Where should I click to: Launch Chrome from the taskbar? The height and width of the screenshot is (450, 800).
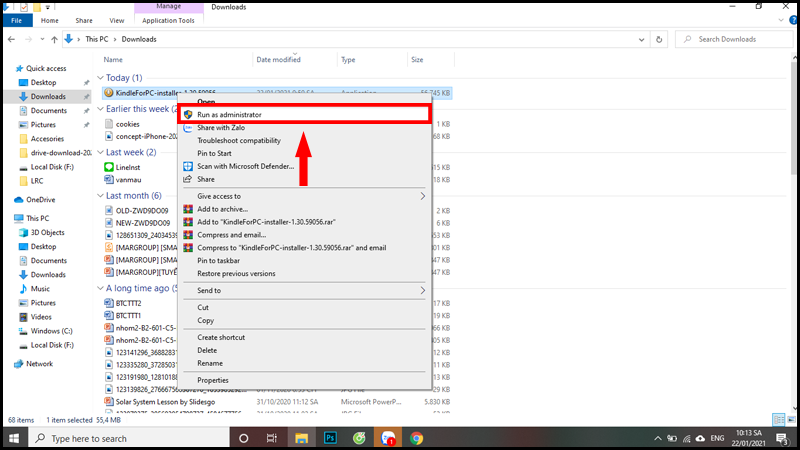416,438
